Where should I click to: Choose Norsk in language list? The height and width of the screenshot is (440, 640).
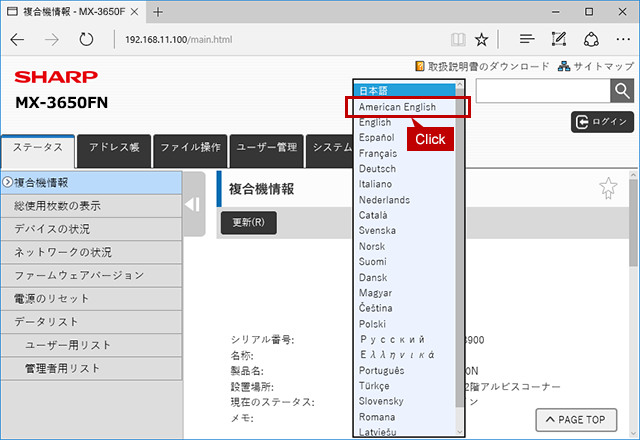point(405,247)
